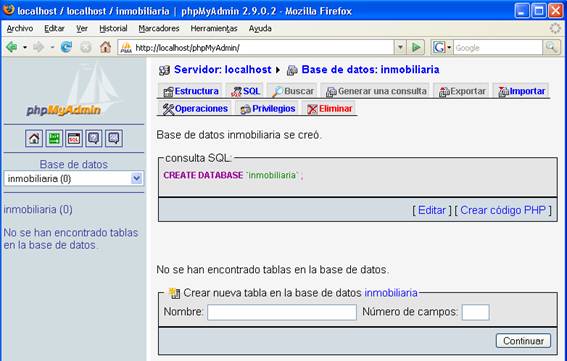Click the Google search box
This screenshot has height=361, width=567.
coord(498,47)
